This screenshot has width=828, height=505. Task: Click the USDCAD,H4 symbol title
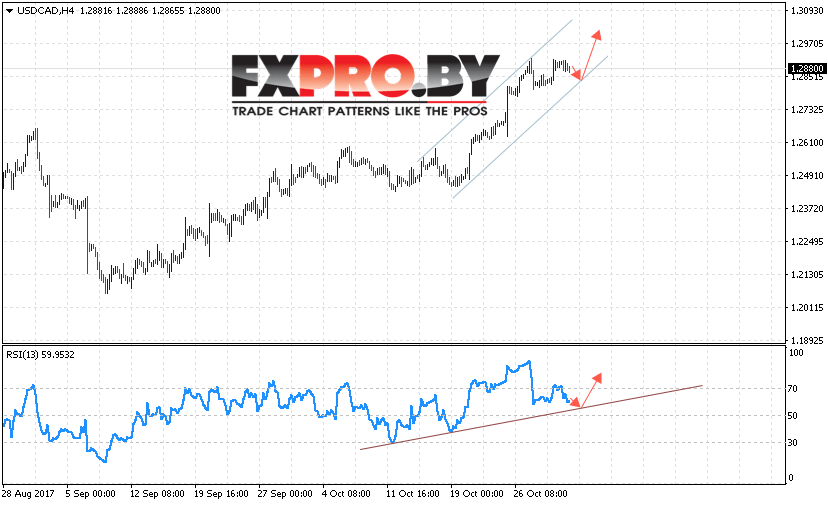45,11
